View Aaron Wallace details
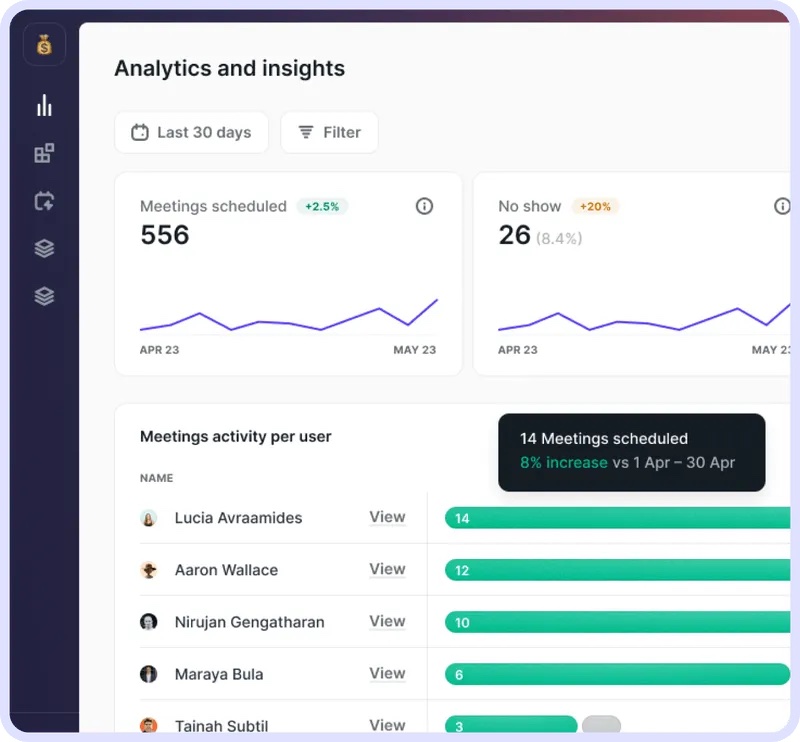 387,569
